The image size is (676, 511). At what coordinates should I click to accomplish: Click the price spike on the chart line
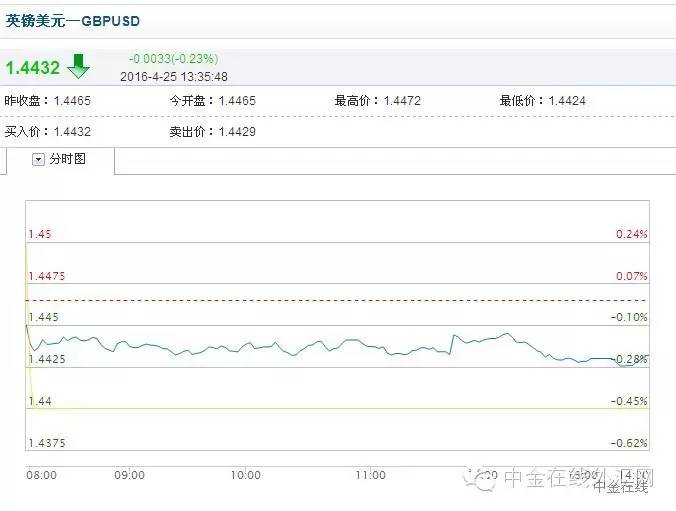(x=453, y=336)
